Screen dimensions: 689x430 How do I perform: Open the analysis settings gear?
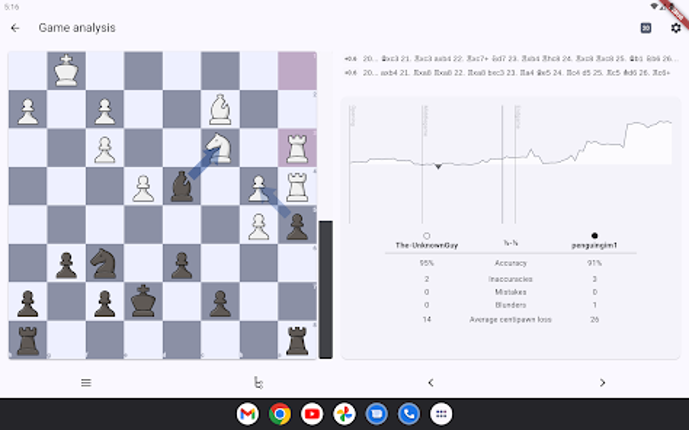click(x=675, y=28)
